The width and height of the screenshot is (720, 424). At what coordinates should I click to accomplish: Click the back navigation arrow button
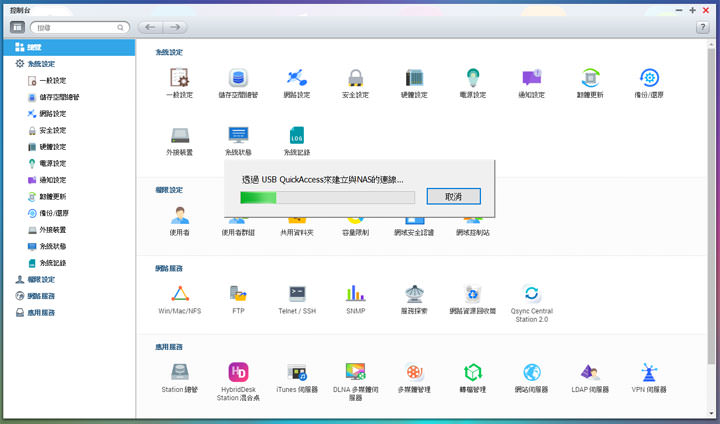pos(150,27)
